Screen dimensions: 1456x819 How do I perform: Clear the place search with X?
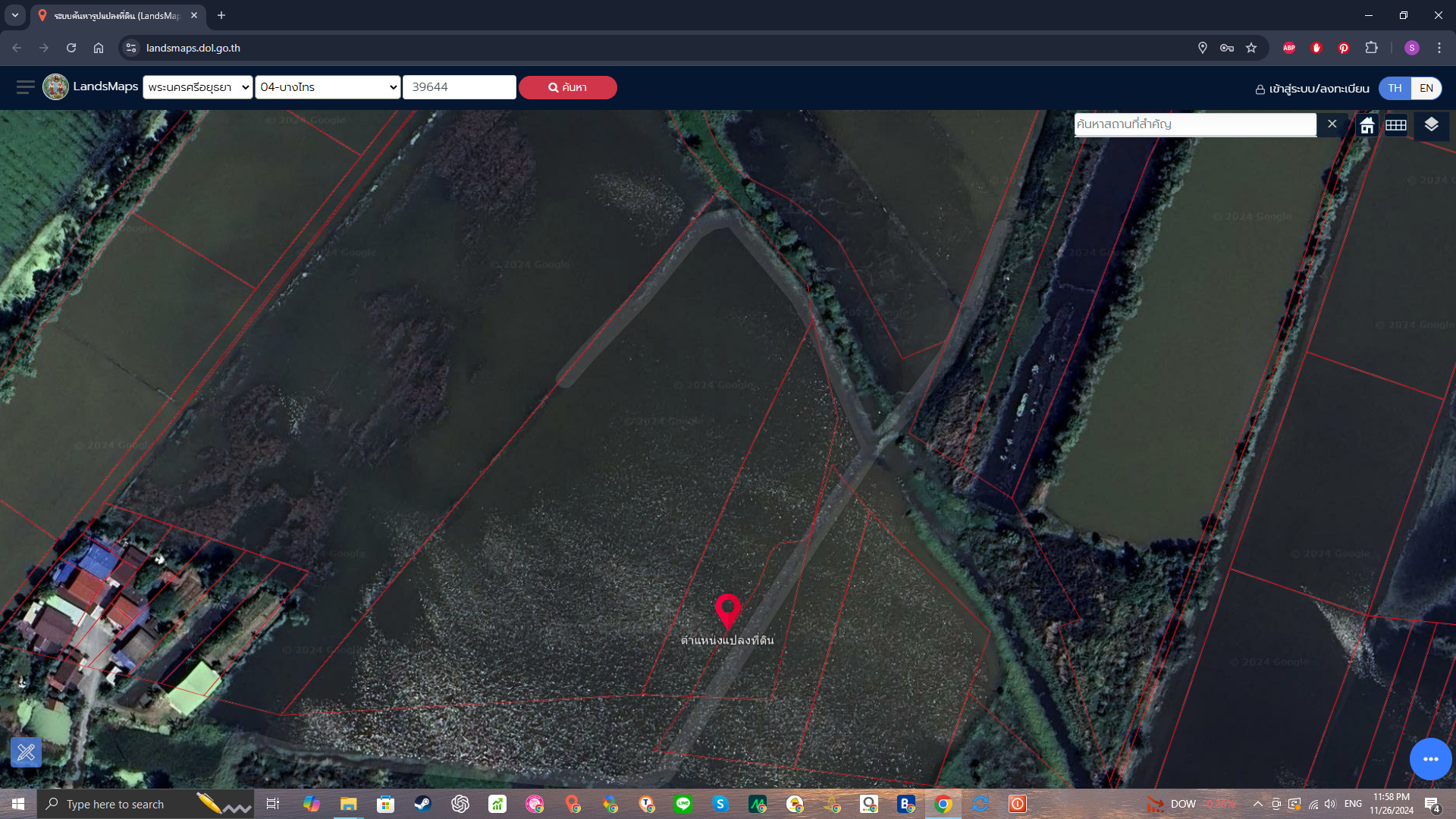(1332, 124)
